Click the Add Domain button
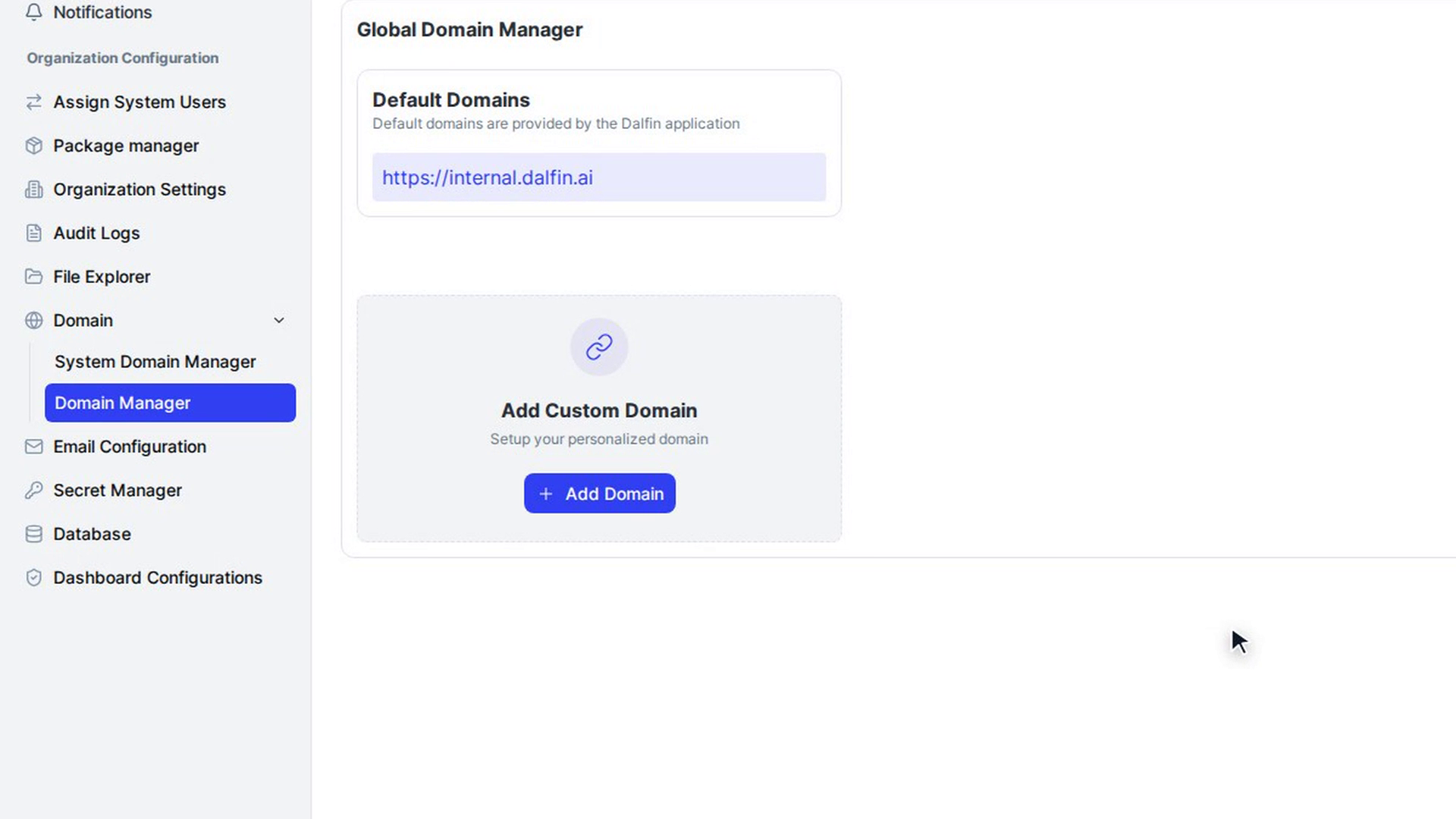 pos(599,494)
